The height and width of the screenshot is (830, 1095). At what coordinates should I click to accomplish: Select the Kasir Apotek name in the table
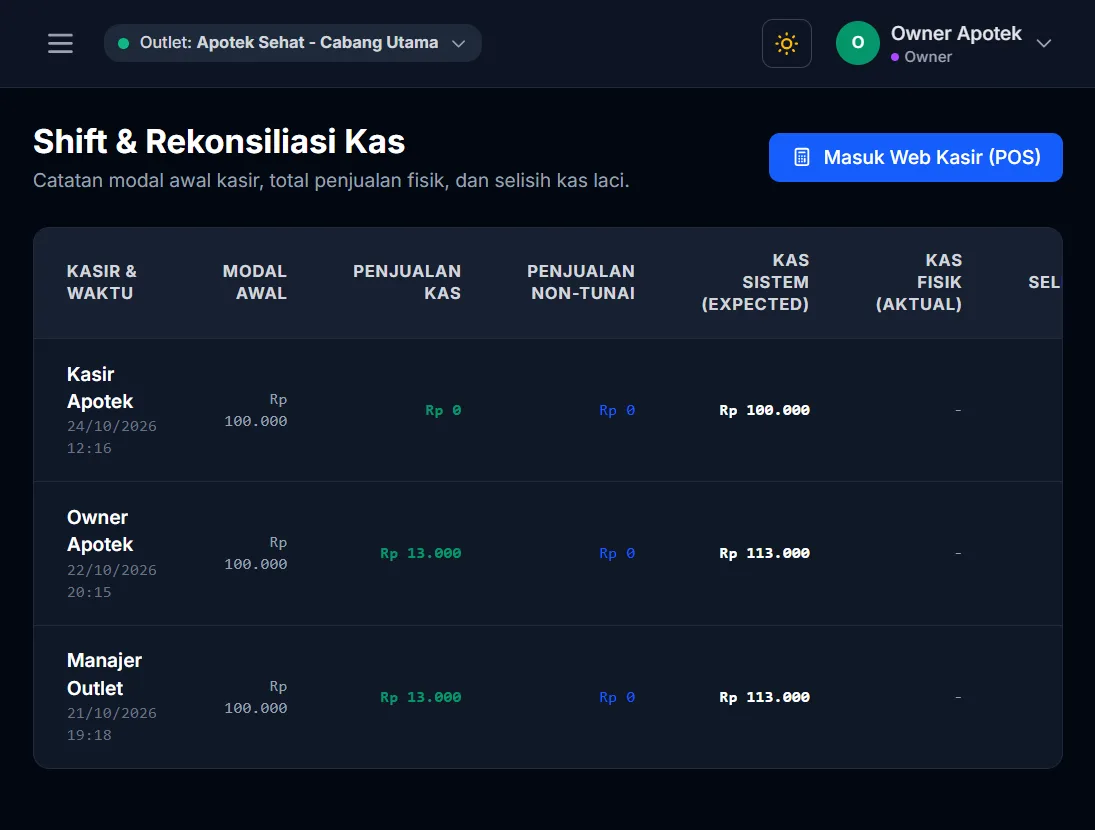click(100, 387)
